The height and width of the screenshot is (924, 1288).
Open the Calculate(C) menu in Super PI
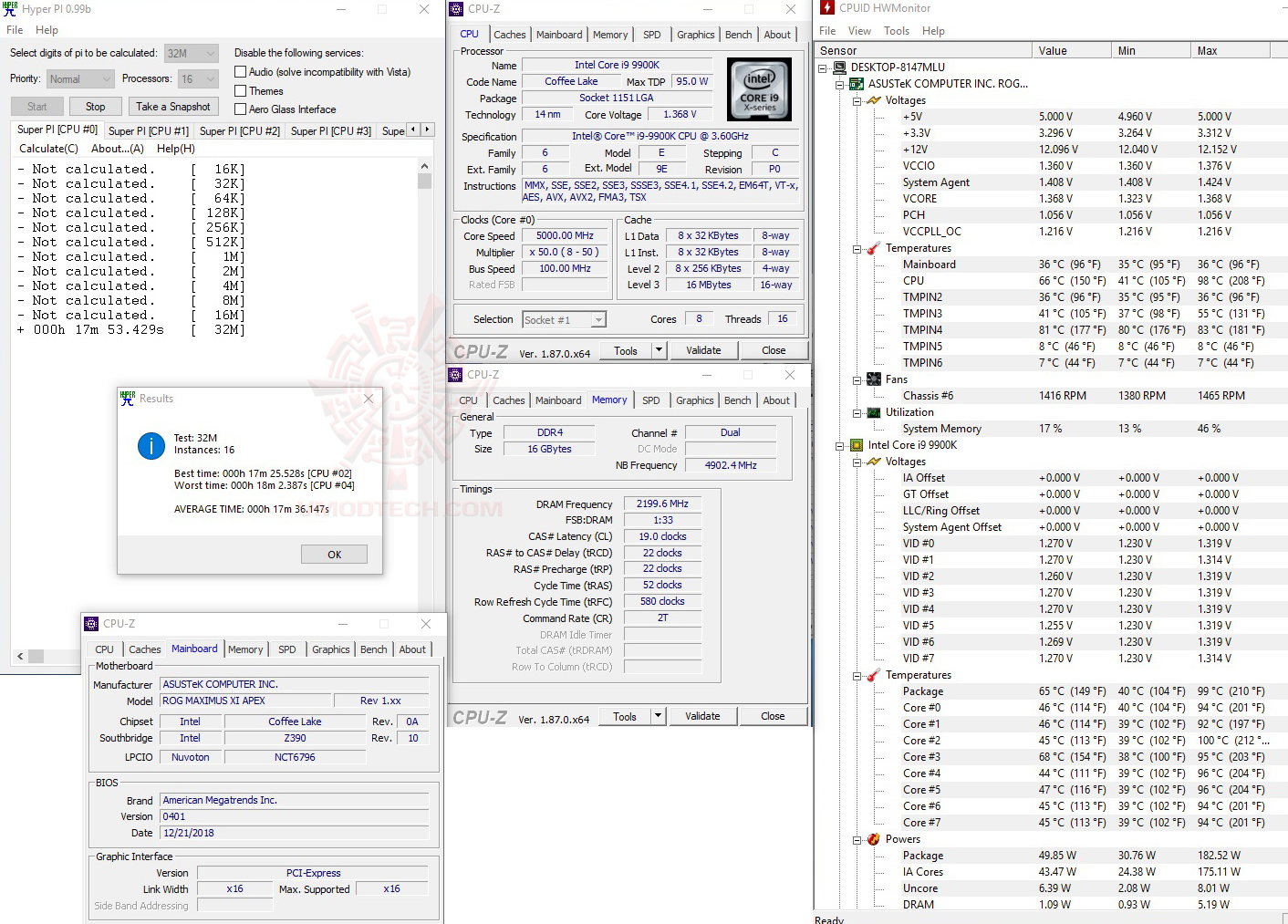(x=49, y=149)
